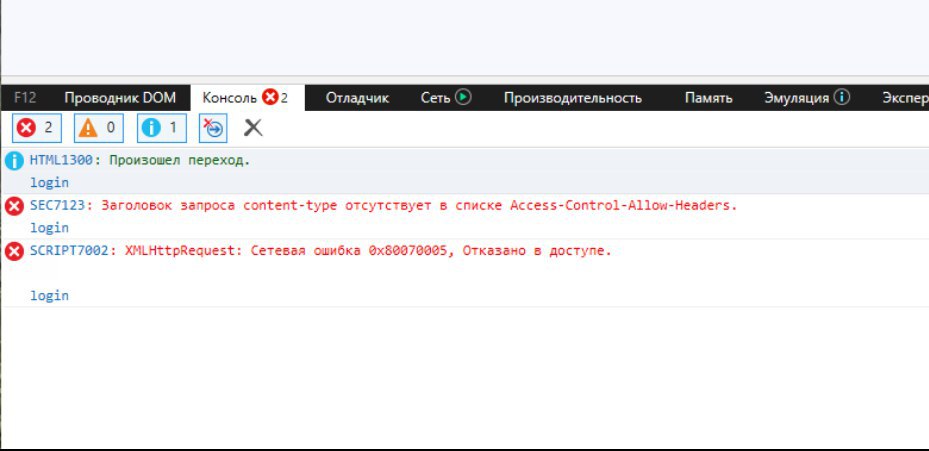The image size is (929, 451).
Task: Click the HTML1300 message code link
Action: point(61,160)
